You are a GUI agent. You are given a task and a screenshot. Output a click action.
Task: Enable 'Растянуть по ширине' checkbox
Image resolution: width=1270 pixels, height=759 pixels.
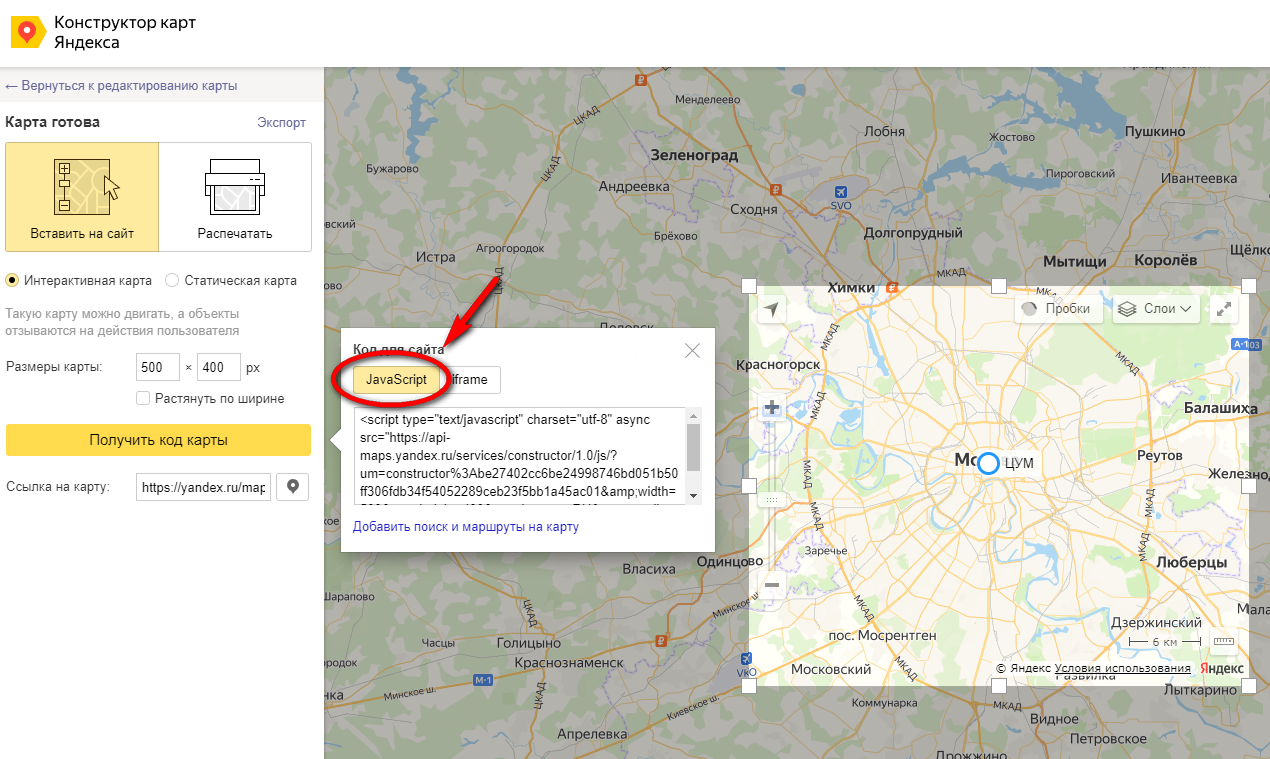pyautogui.click(x=143, y=398)
